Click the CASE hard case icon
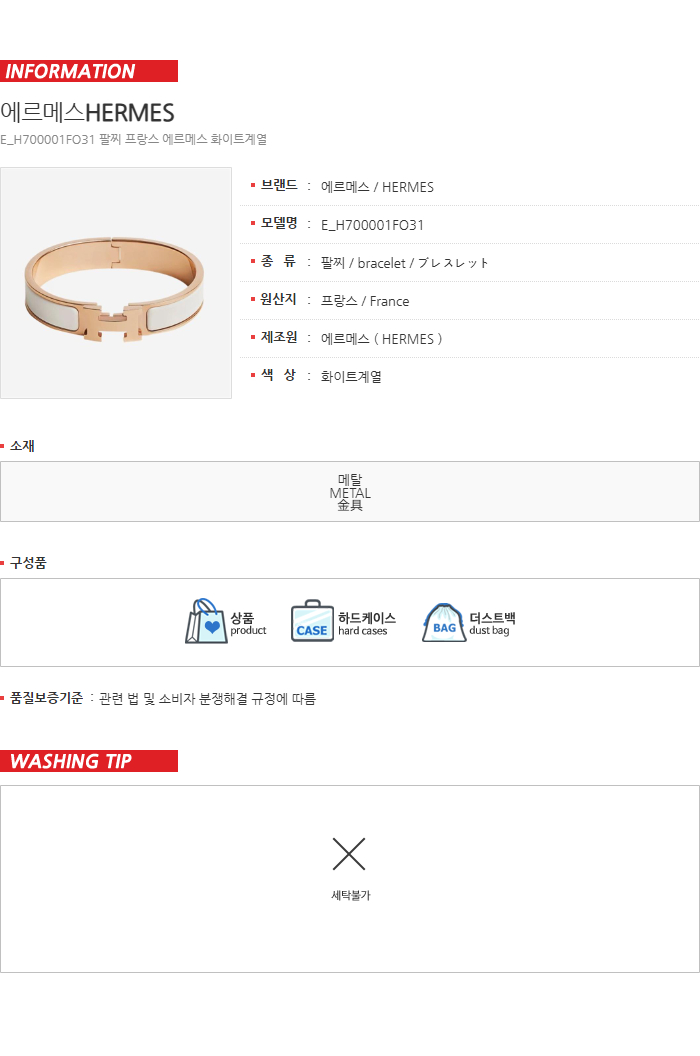The image size is (700, 1056). click(x=312, y=621)
